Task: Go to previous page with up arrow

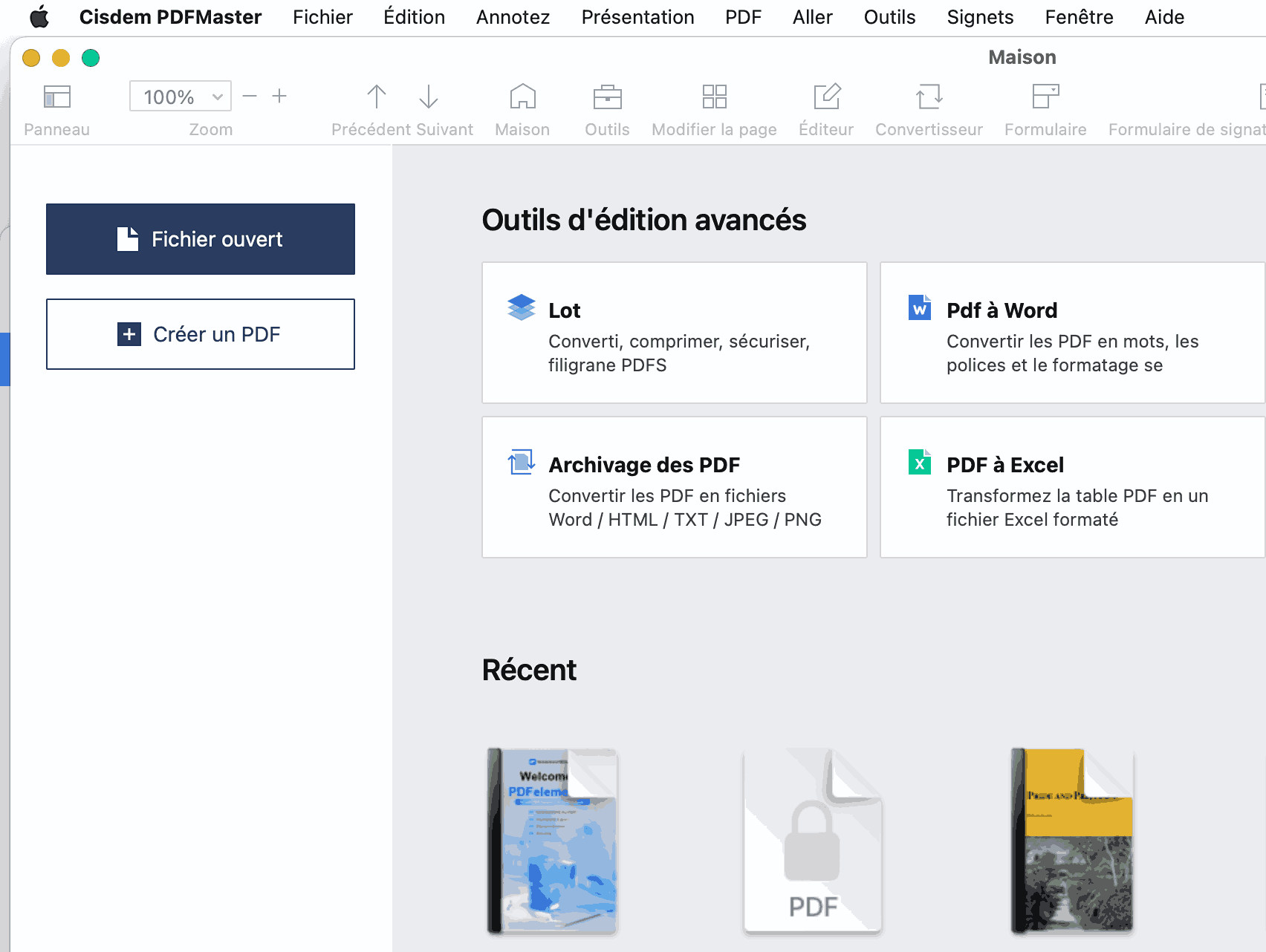Action: point(377,97)
